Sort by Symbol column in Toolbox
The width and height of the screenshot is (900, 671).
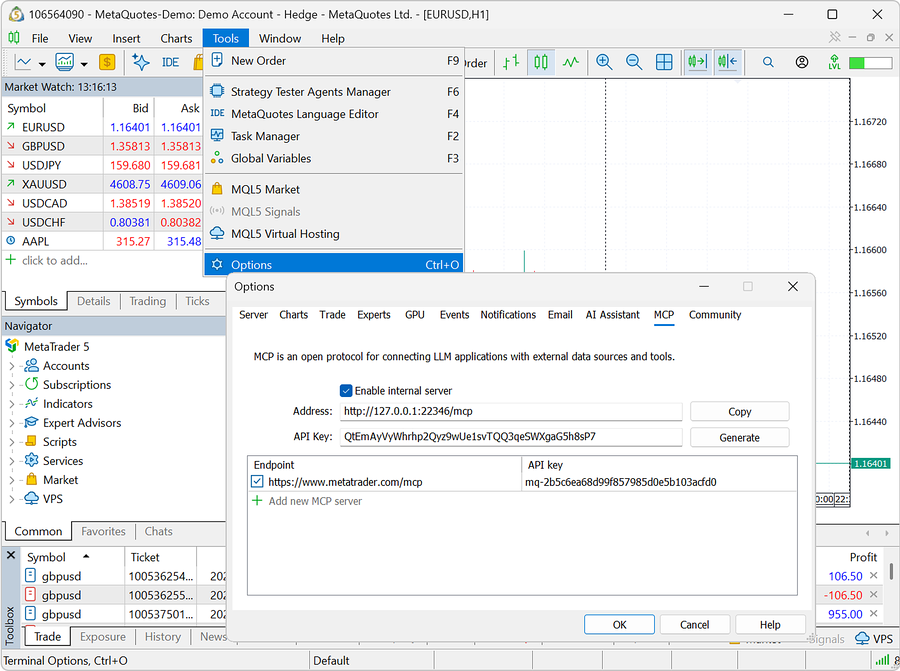[72, 557]
